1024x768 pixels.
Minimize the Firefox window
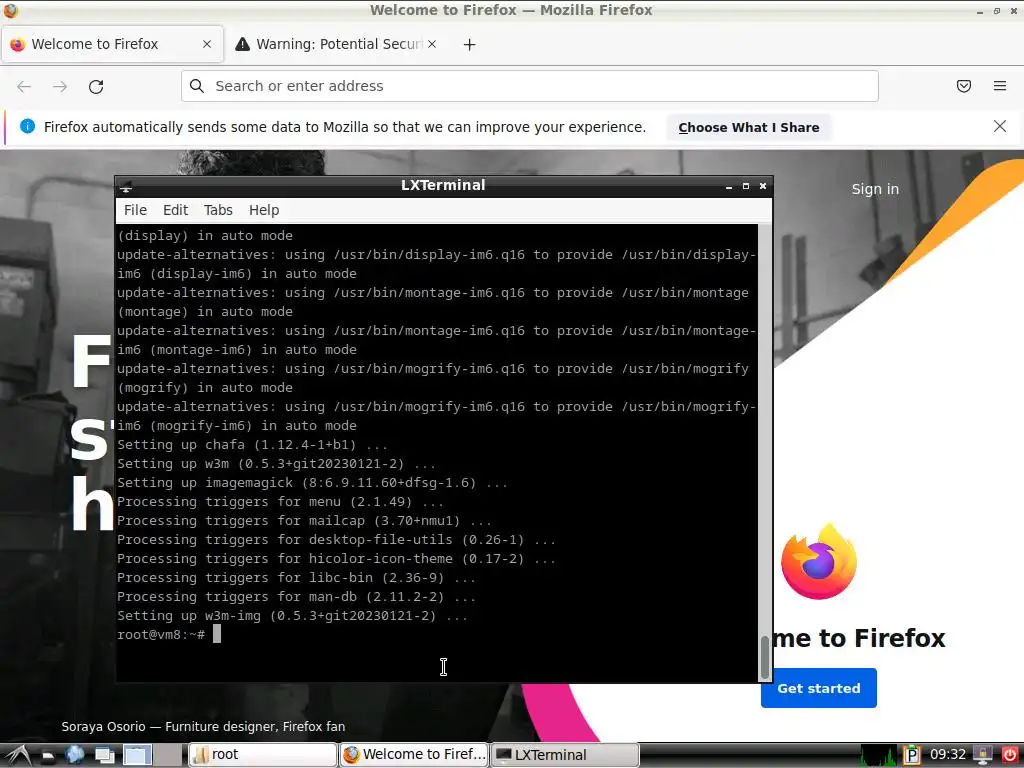point(980,11)
